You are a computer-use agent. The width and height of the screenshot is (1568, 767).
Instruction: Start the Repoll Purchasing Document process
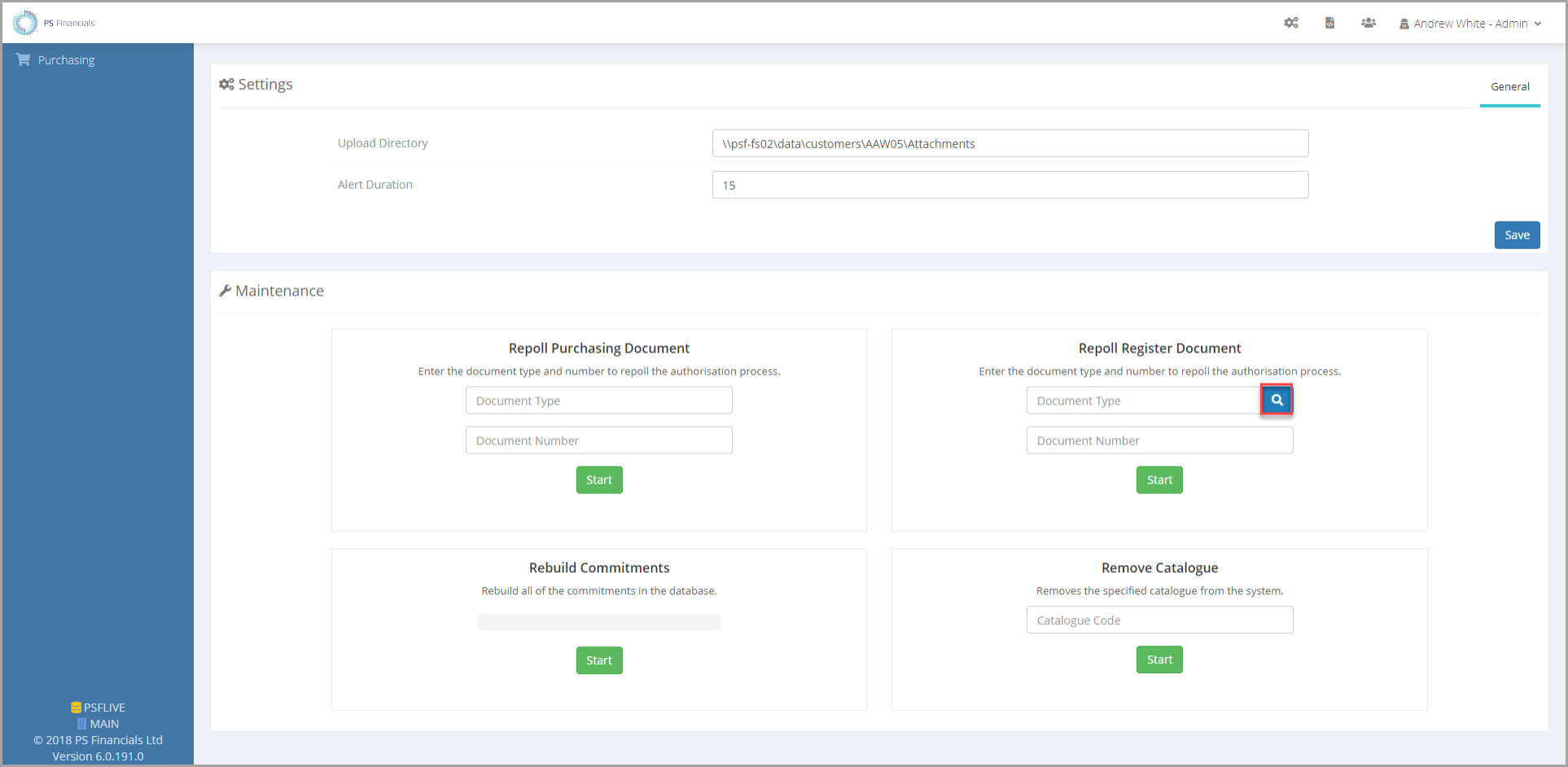tap(599, 480)
